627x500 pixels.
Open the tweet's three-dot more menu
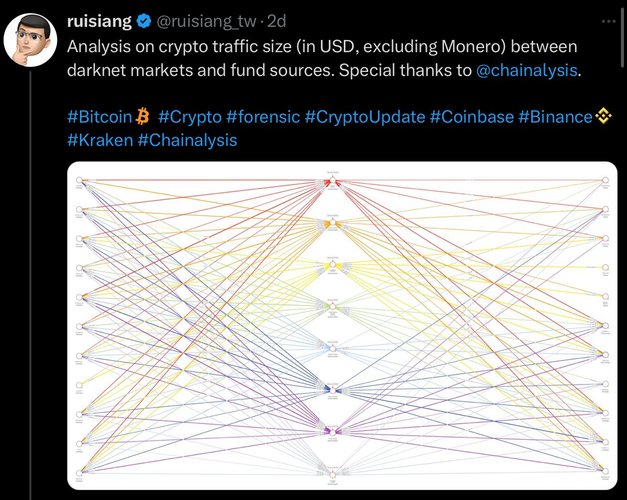609,21
